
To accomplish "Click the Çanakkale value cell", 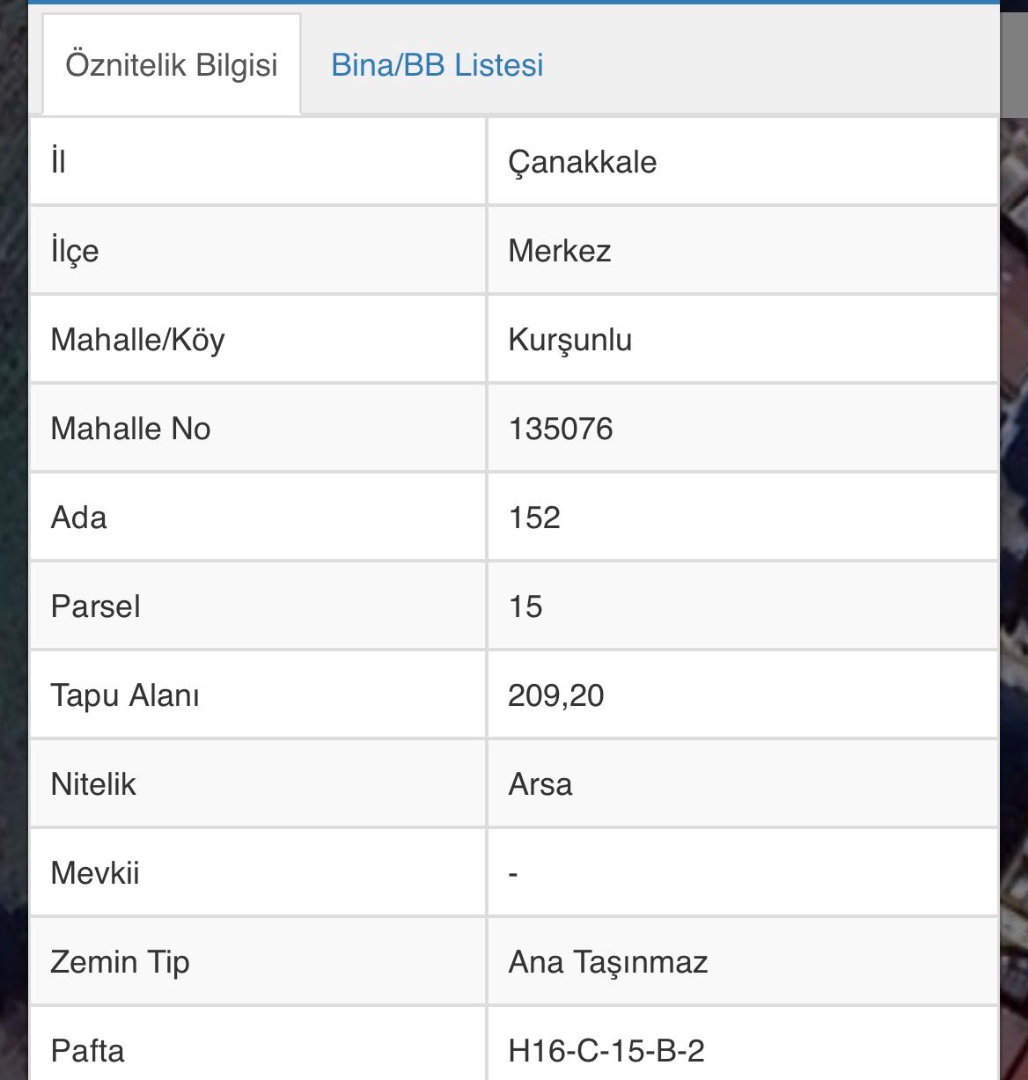I will 582,162.
